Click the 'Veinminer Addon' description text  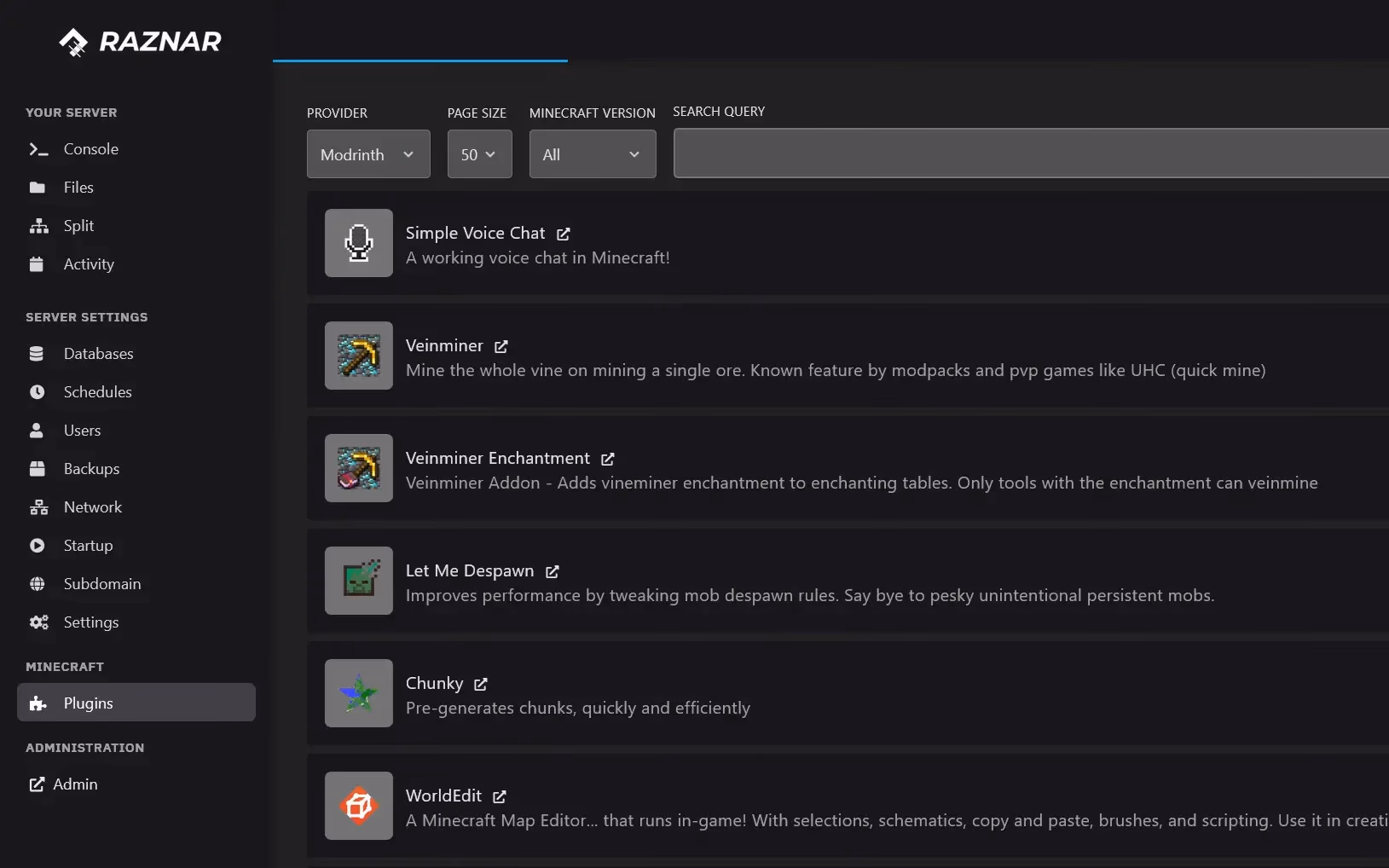[862, 483]
